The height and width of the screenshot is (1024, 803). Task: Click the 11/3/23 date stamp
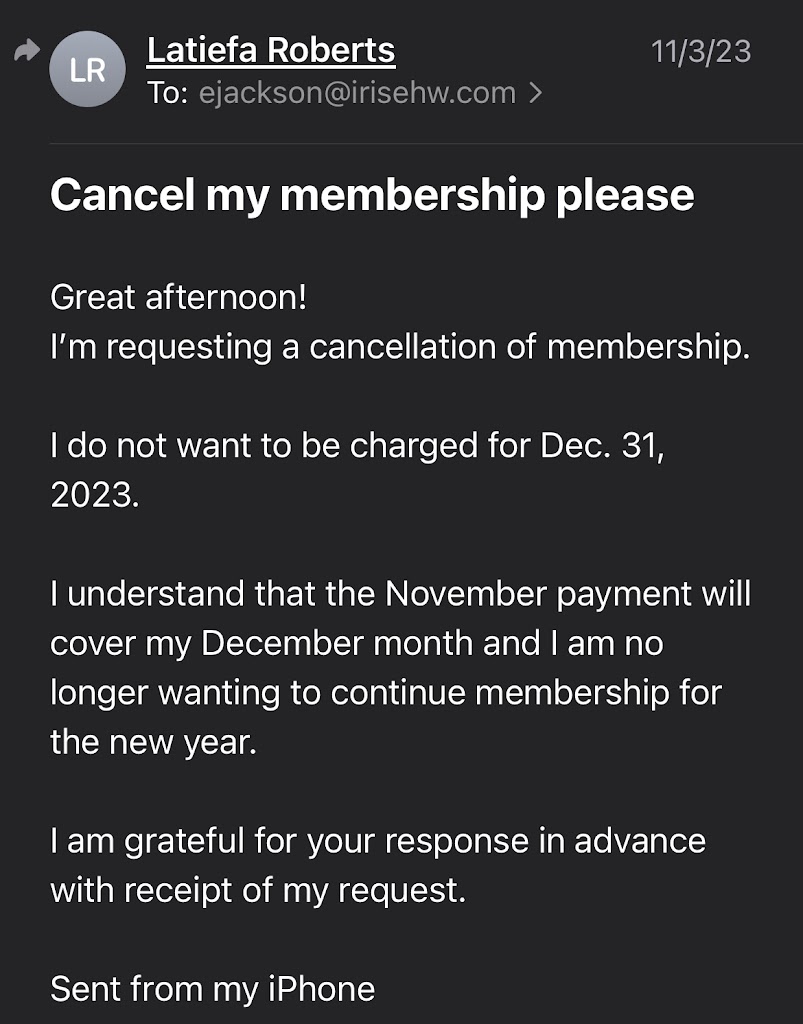[x=700, y=50]
